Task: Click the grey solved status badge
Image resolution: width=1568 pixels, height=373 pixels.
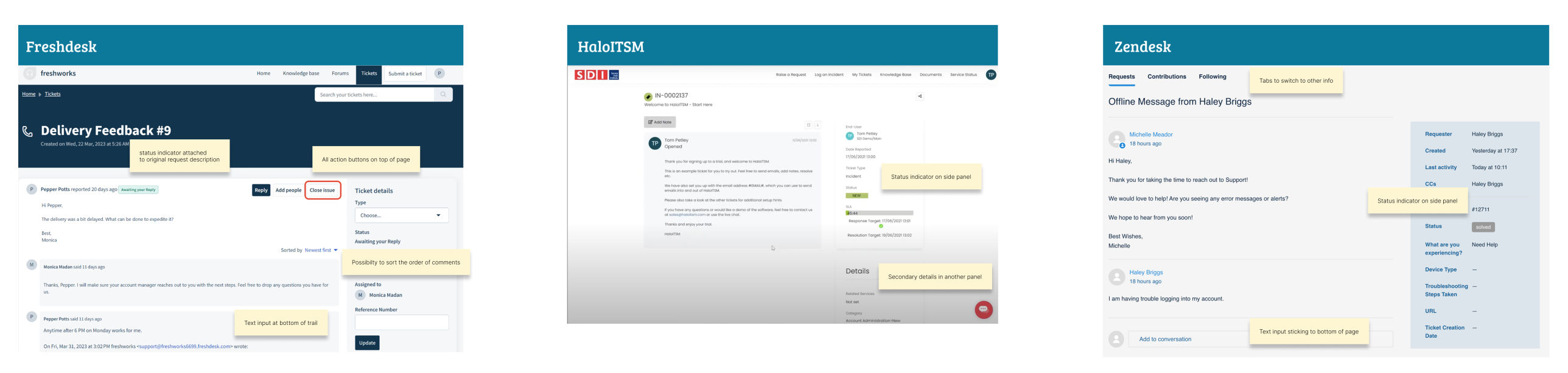Action: (1483, 227)
